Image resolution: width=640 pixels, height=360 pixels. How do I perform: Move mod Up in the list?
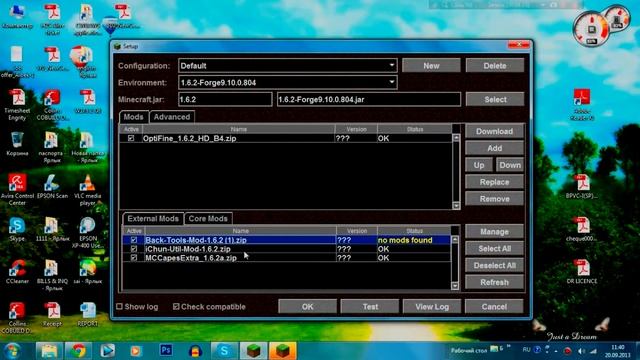[x=479, y=165]
